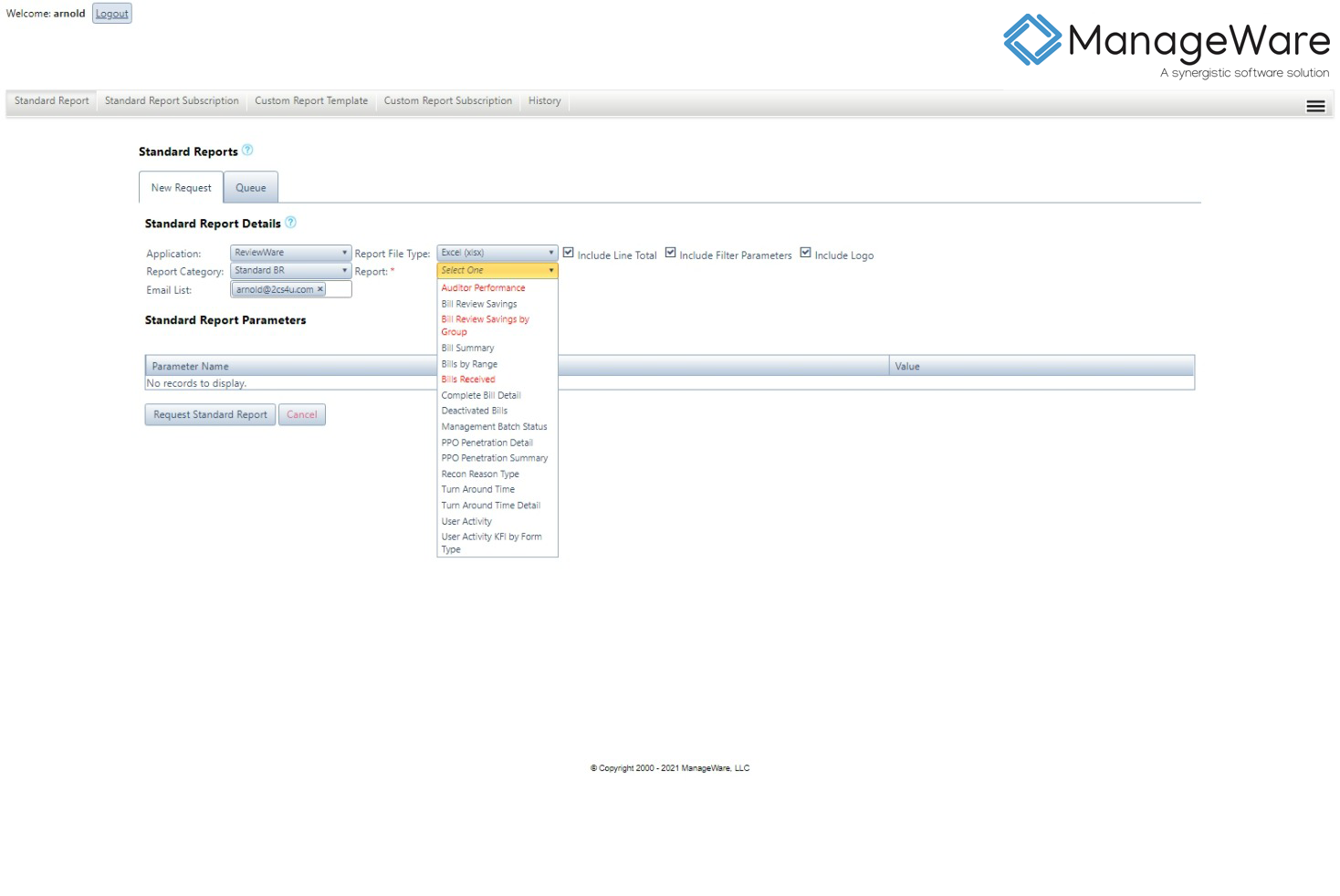
Task: Open Custom Report Subscription menu
Action: point(448,101)
